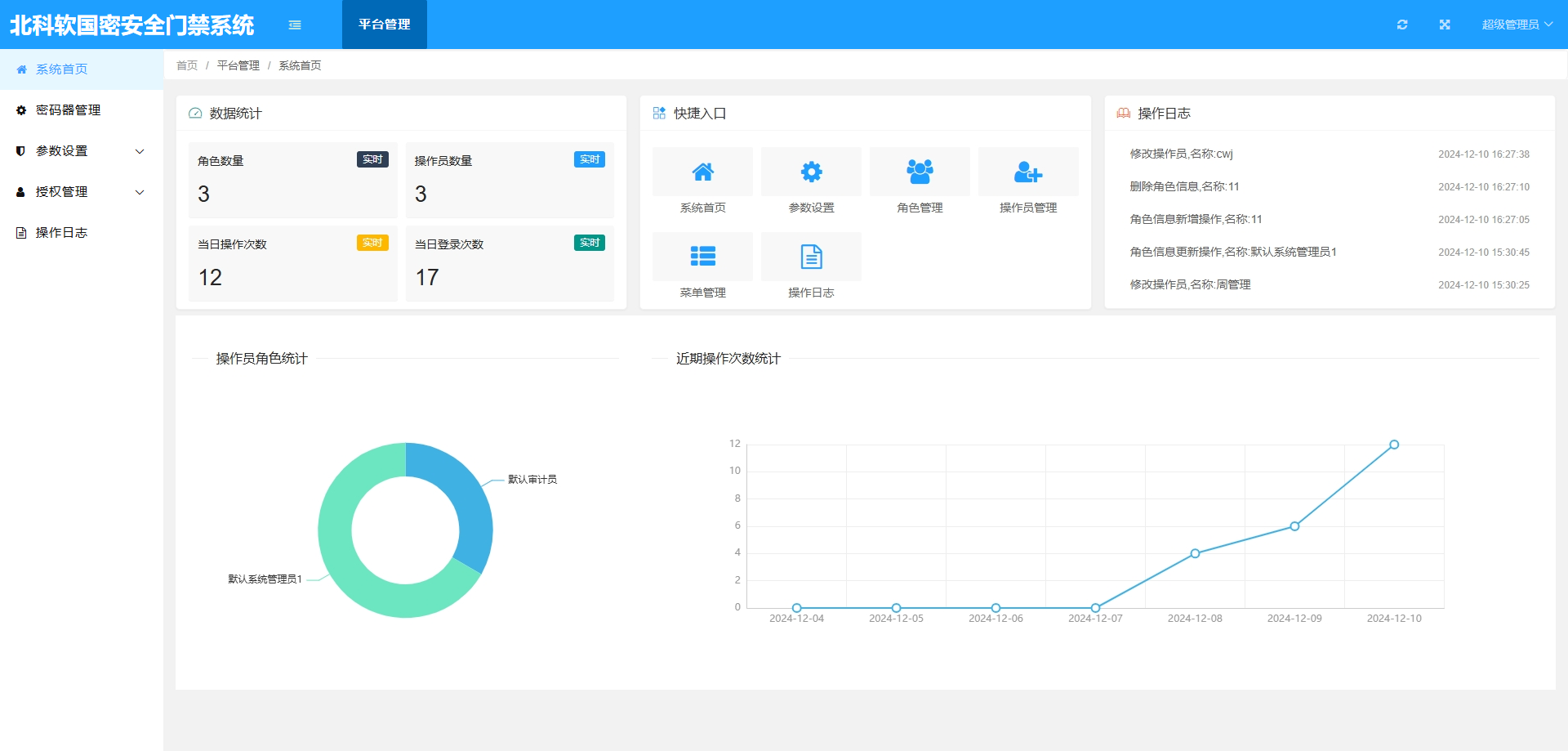Open 系统首页 quick entry house icon
1568x751 pixels.
tap(702, 172)
